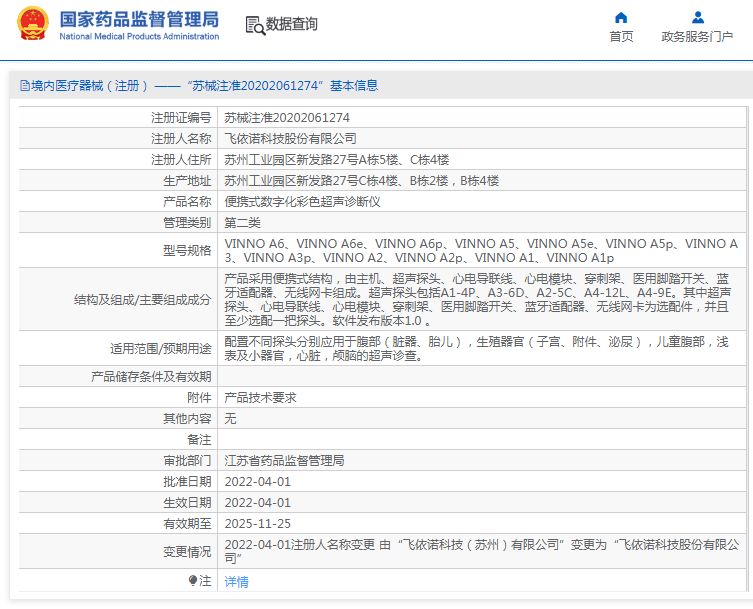Viewport: 753px width, 609px height.
Task: Click production address with C栋4楼、B栋2楼
Action: point(362,181)
